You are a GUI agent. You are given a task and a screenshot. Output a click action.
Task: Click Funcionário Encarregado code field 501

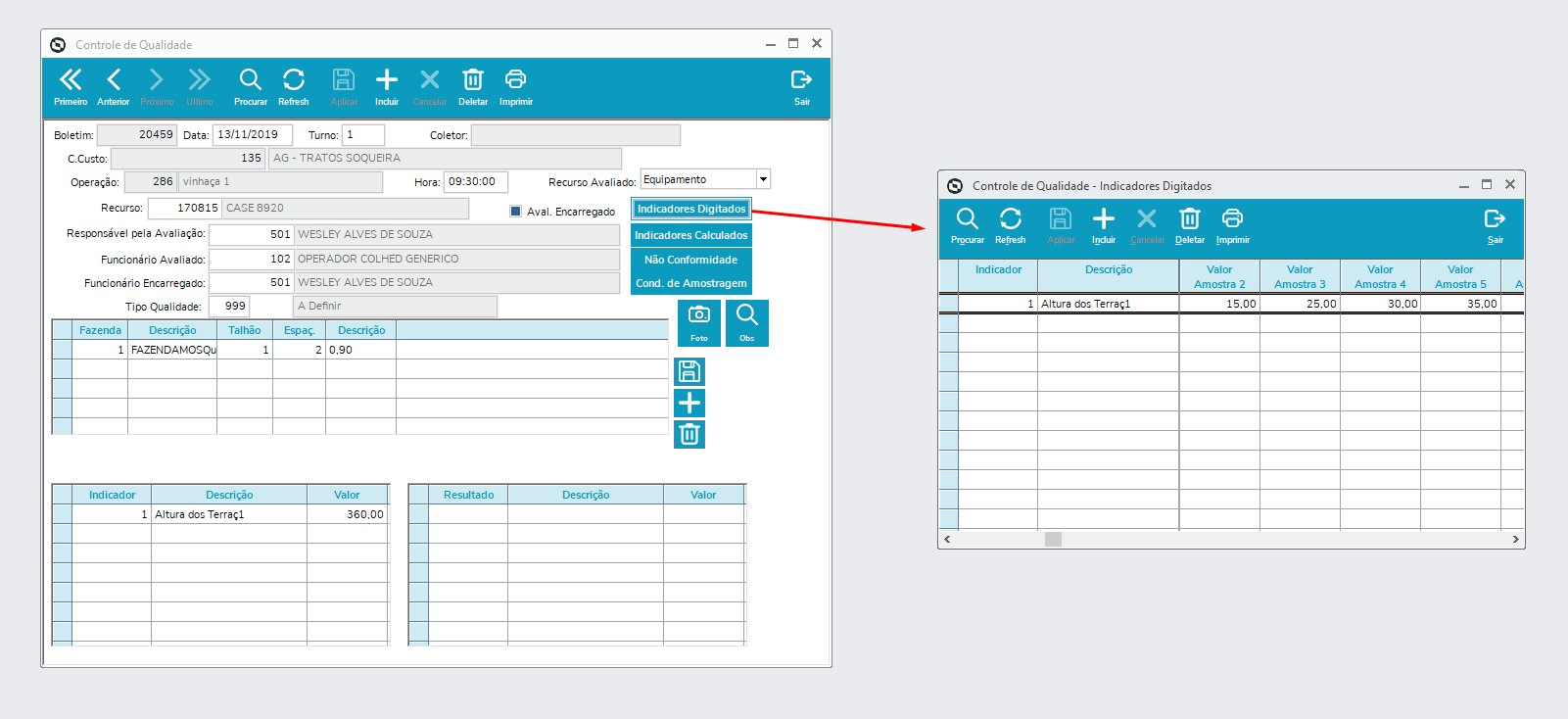[x=251, y=283]
